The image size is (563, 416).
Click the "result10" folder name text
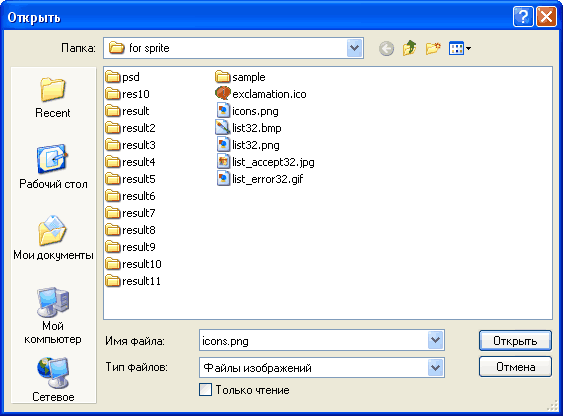(x=142, y=264)
